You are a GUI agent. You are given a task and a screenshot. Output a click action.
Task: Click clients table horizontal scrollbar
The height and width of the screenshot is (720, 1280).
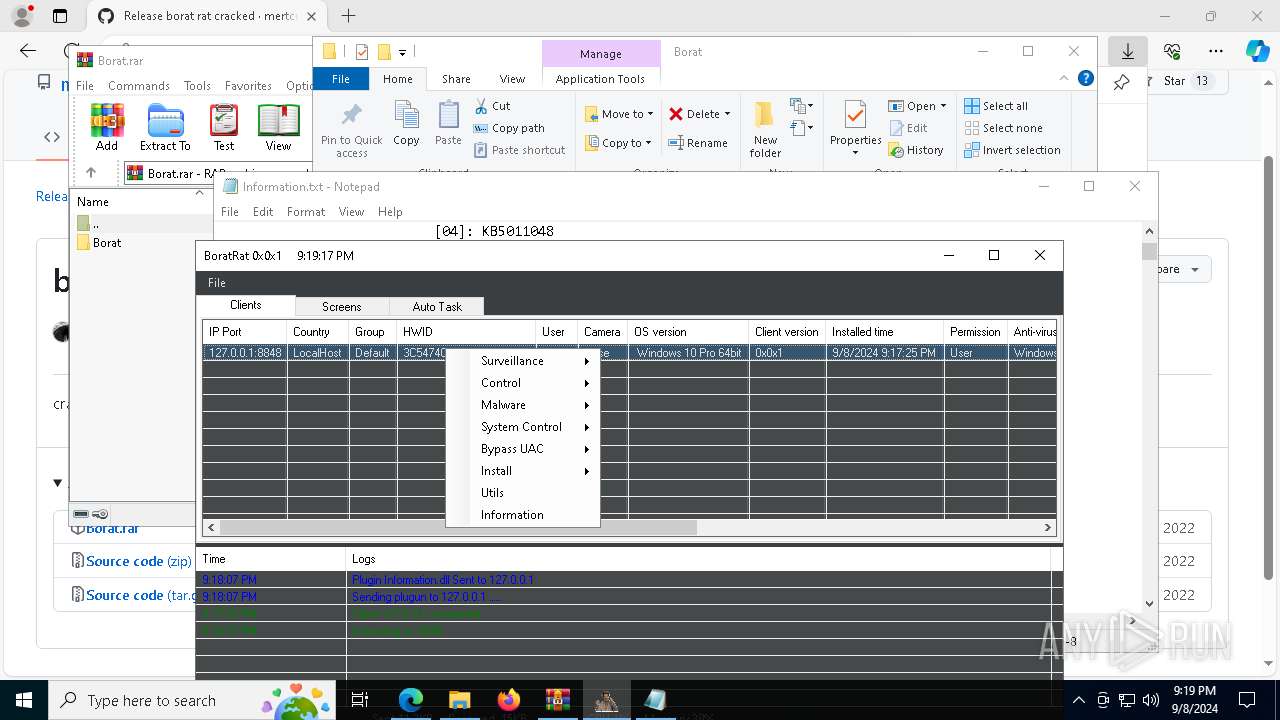[458, 527]
